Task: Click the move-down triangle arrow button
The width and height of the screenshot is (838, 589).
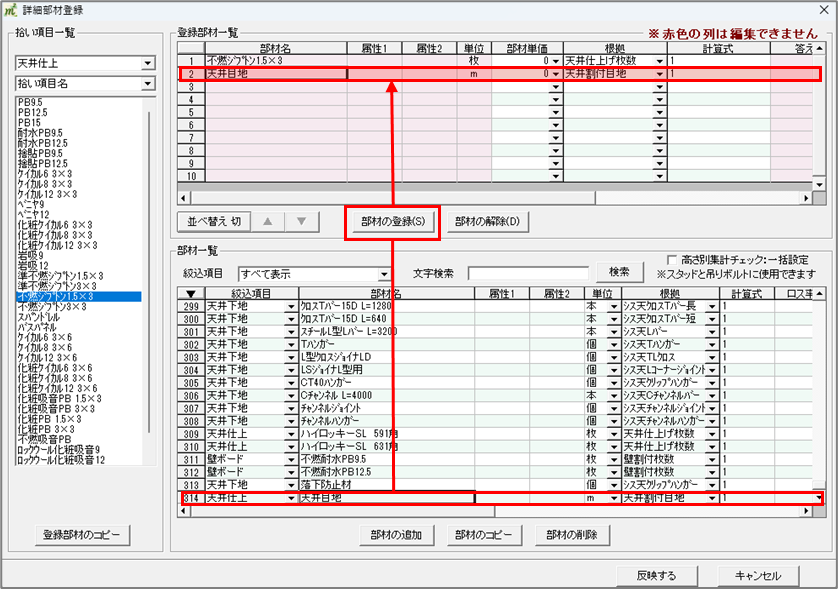Action: 301,221
